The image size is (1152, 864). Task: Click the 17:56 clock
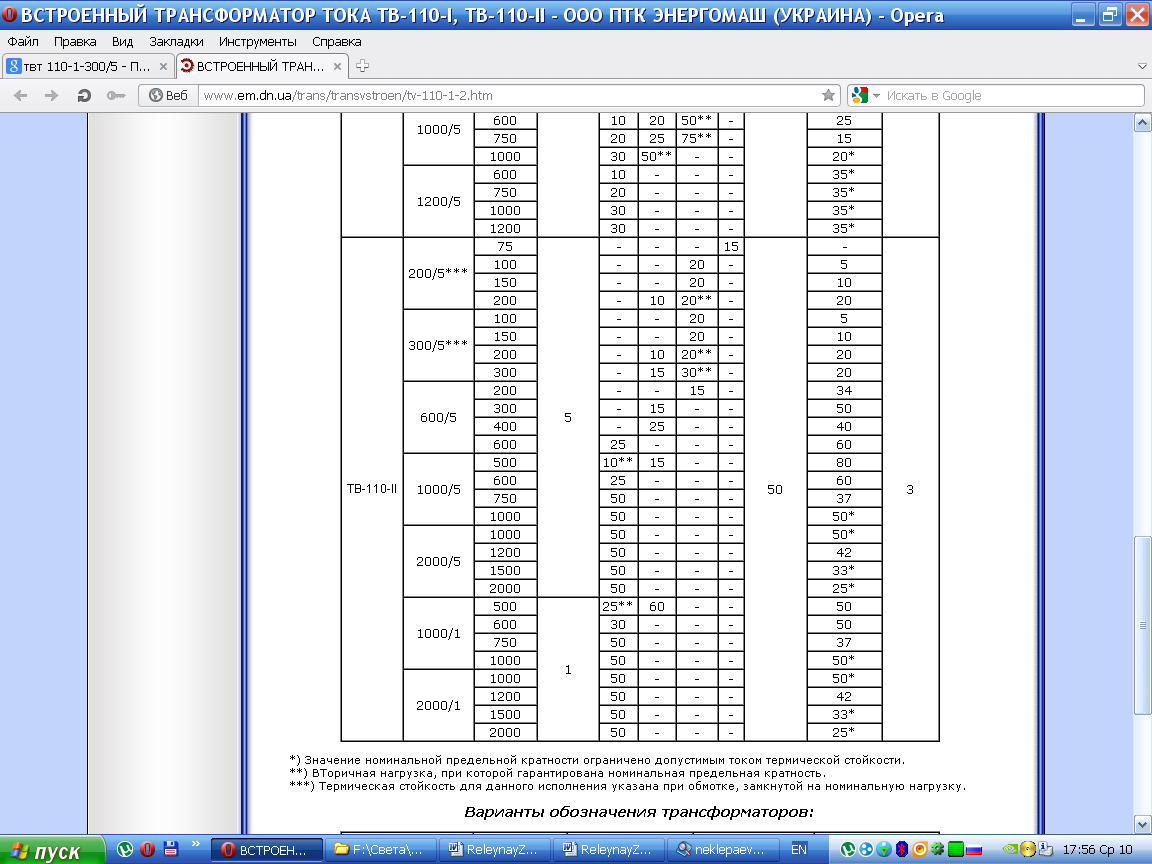point(1098,850)
